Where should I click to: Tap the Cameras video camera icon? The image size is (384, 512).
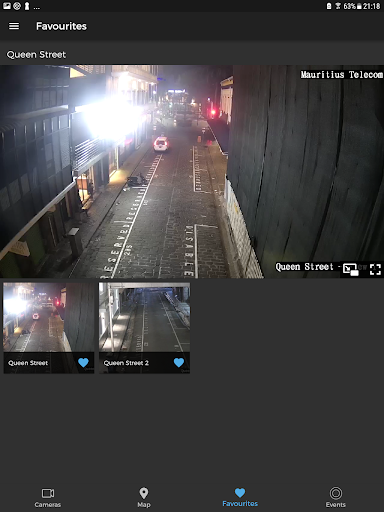coord(48,493)
